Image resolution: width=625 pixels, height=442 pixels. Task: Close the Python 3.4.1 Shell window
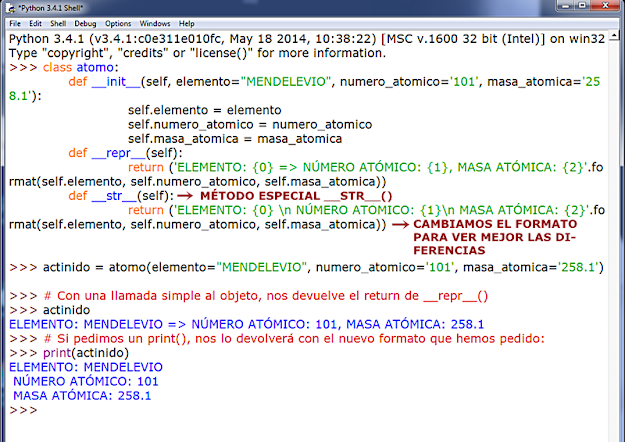606,5
